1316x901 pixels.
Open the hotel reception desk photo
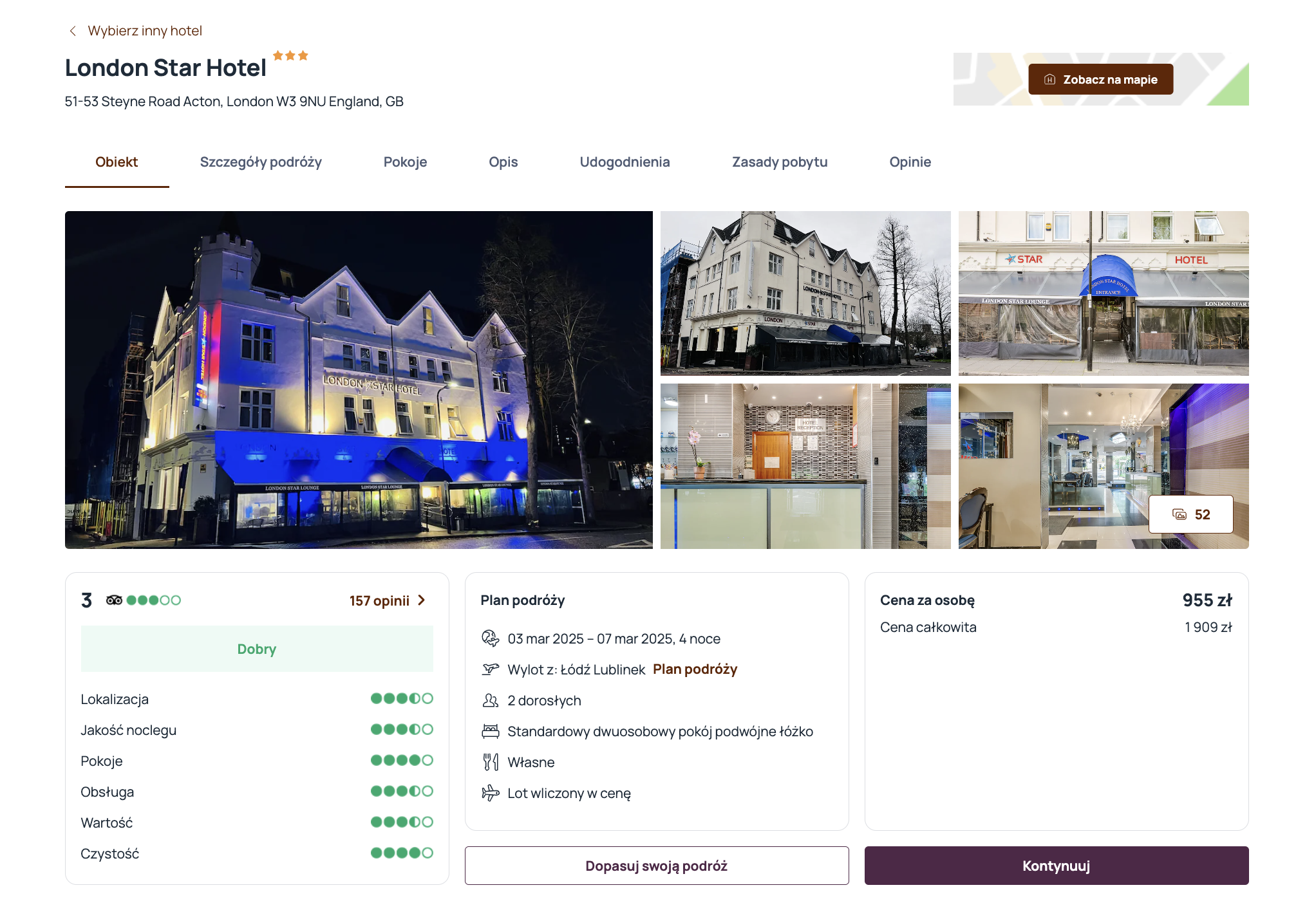coord(805,466)
